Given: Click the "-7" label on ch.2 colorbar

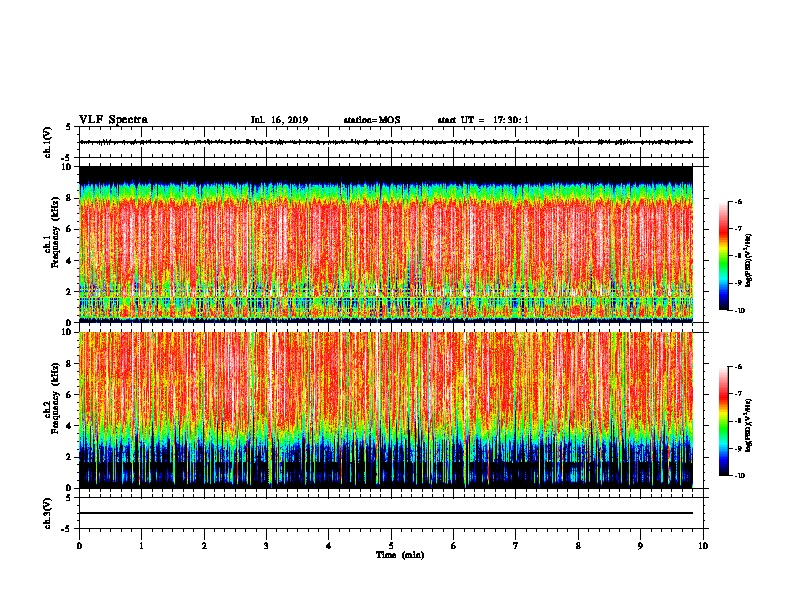Looking at the screenshot, I should pyautogui.click(x=738, y=394).
